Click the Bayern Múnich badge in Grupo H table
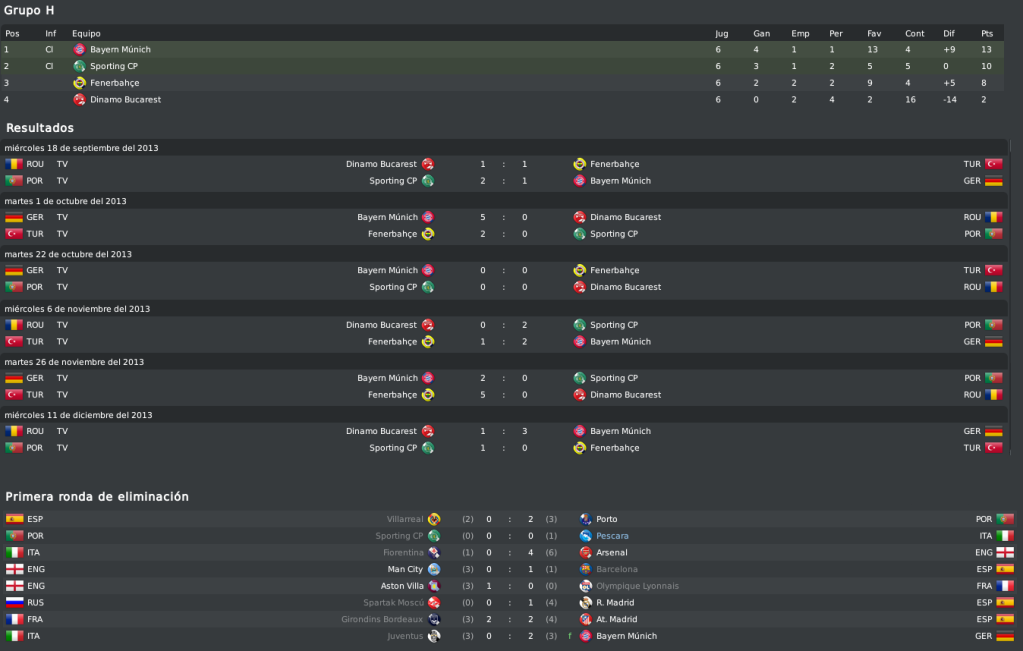The image size is (1023, 651). [79, 50]
